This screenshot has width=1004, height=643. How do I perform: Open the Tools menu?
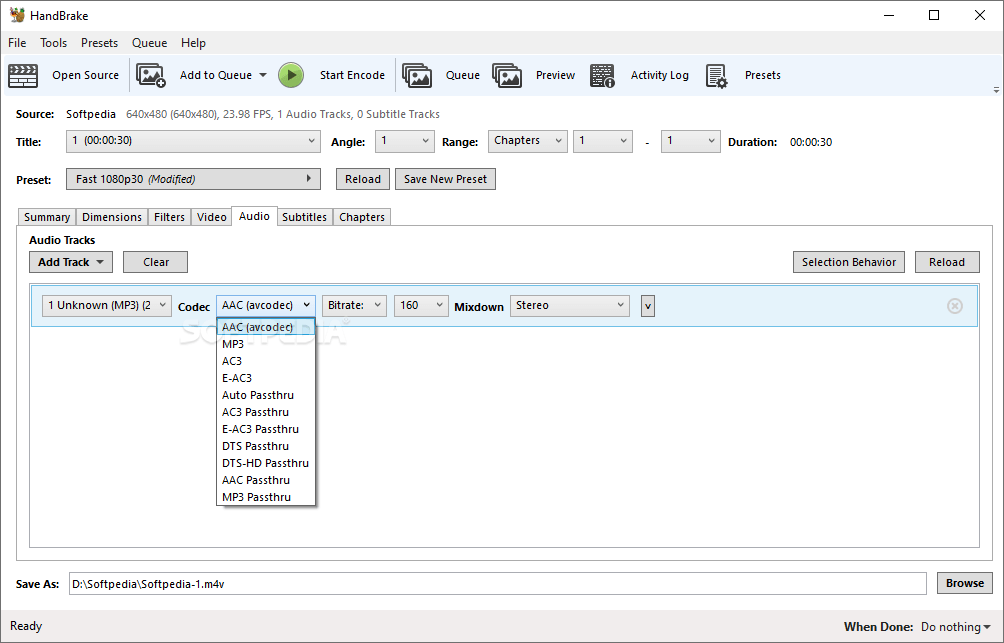[x=53, y=43]
